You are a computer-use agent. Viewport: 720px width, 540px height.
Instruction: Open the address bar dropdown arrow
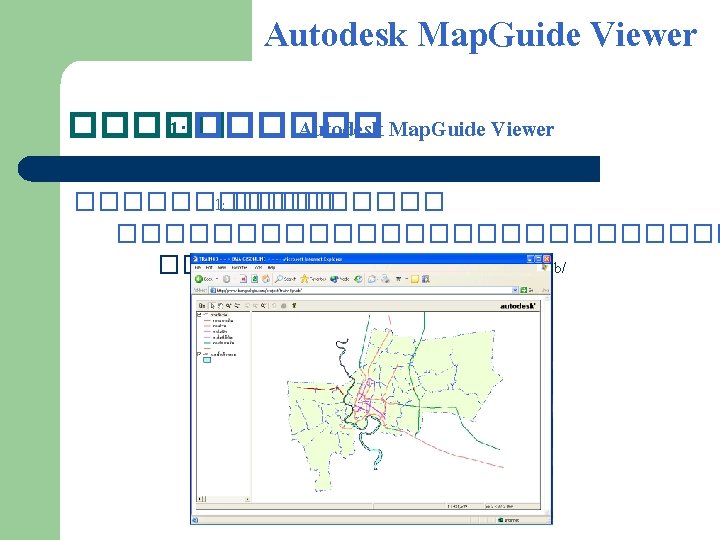point(515,290)
